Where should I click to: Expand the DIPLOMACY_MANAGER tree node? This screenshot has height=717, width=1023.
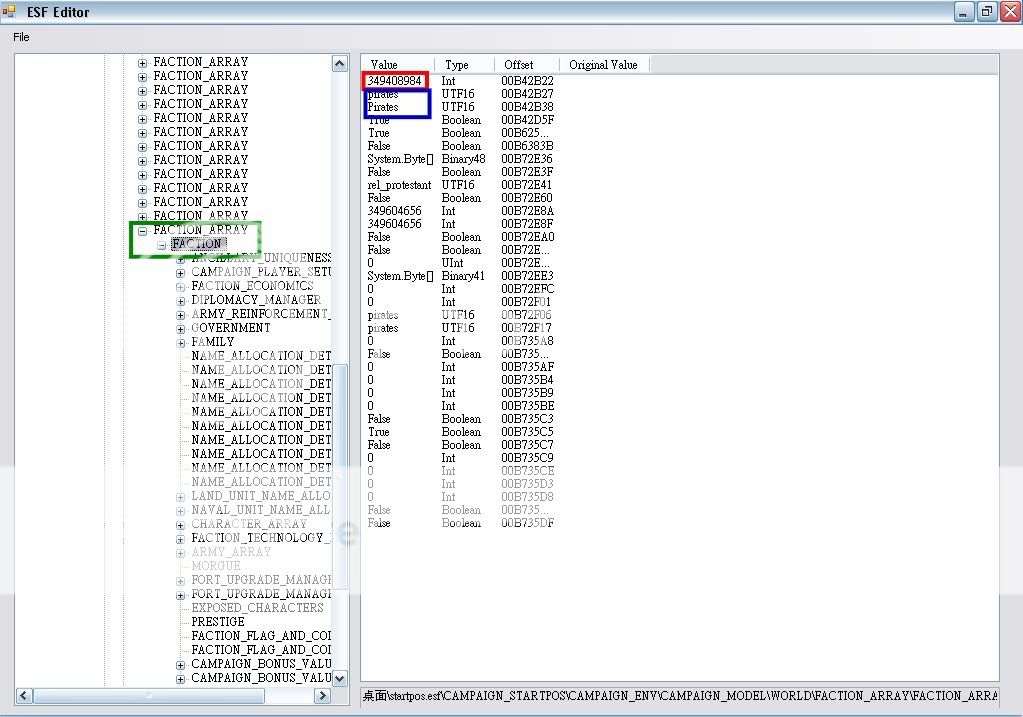point(181,300)
